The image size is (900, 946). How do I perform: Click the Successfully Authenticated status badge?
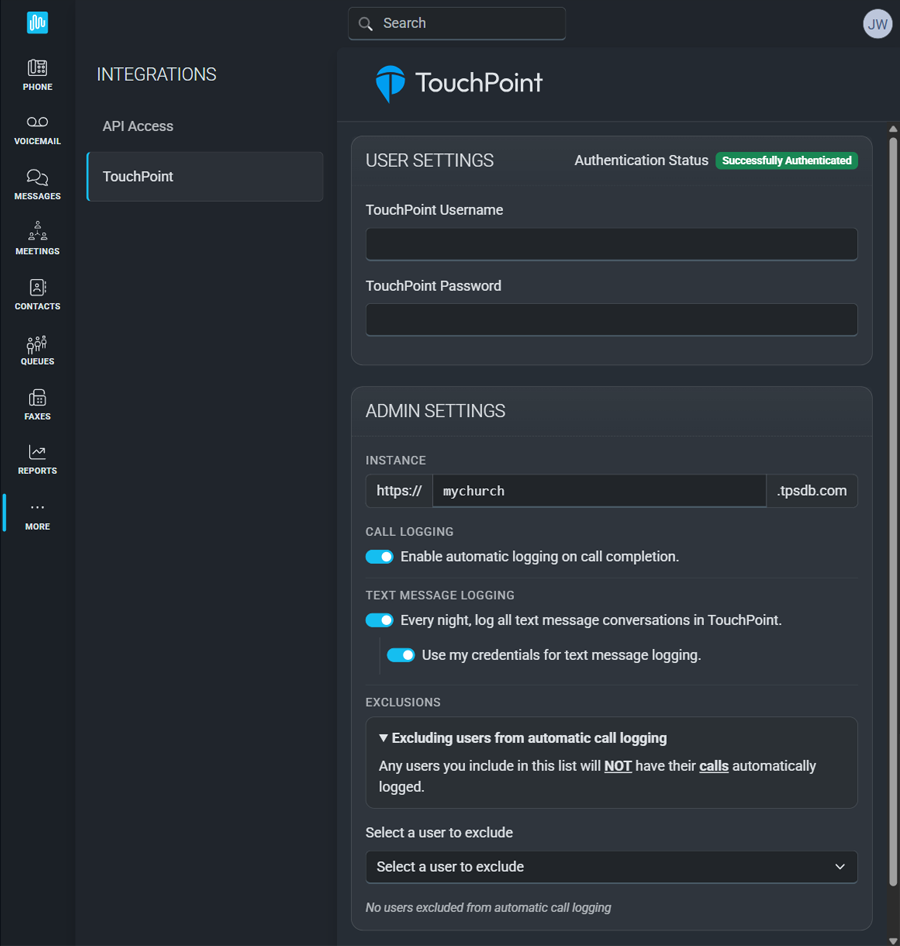(x=787, y=160)
